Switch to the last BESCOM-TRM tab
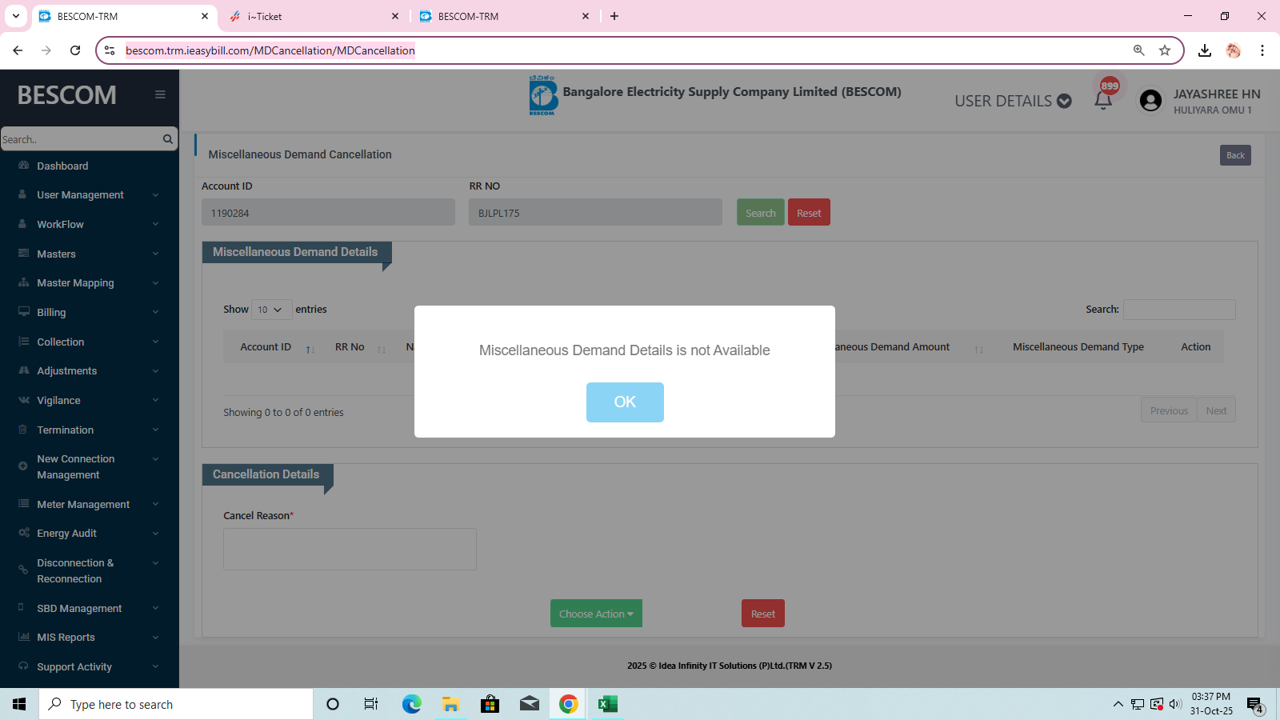1280x720 pixels. [x=505, y=16]
